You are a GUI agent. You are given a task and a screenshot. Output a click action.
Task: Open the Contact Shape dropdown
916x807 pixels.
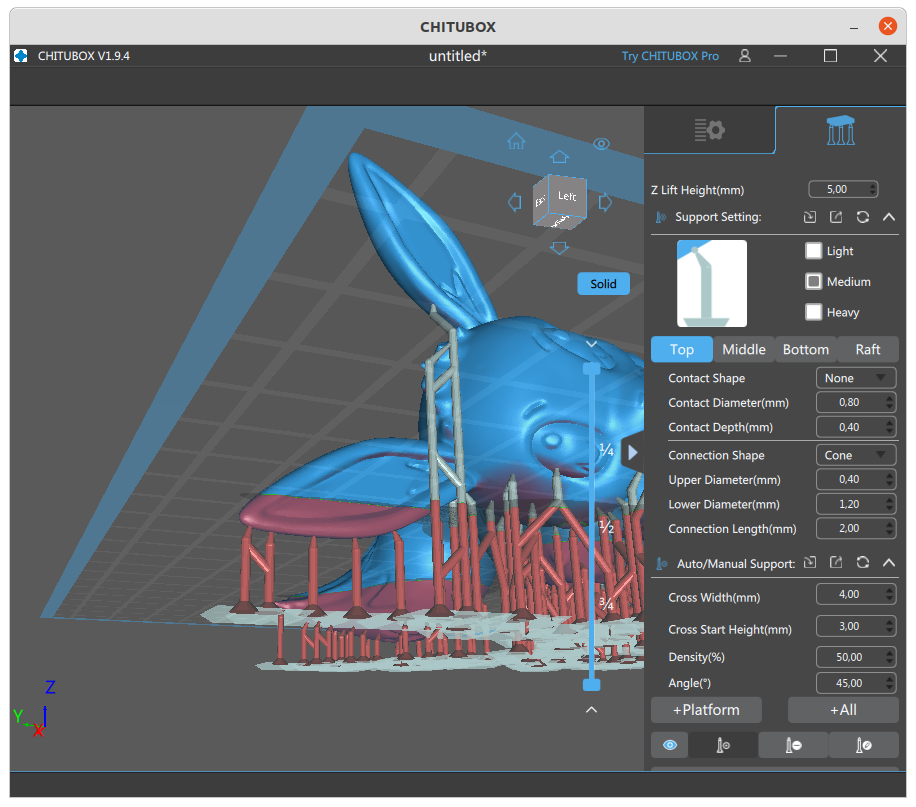856,378
